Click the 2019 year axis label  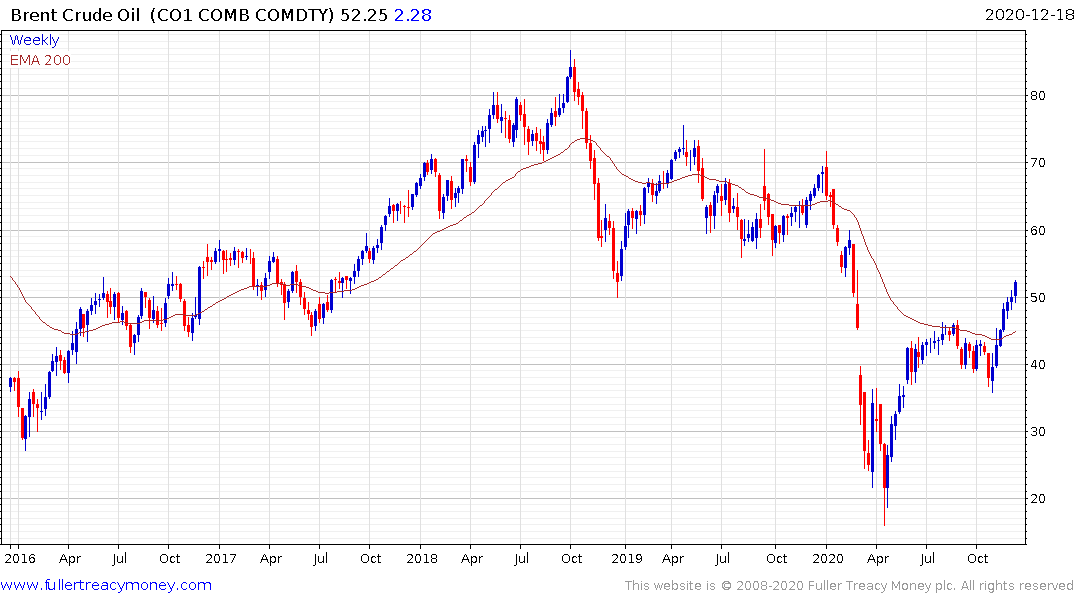pos(627,558)
